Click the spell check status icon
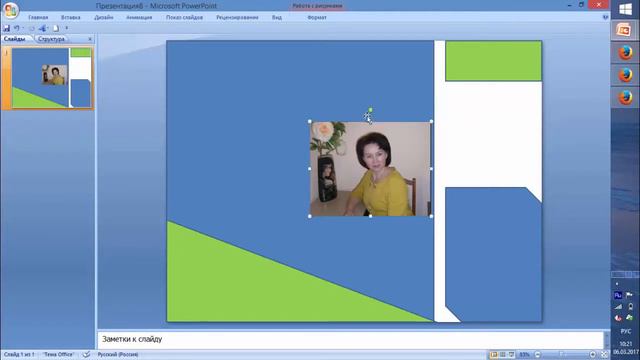The width and height of the screenshot is (640, 360). (86, 354)
